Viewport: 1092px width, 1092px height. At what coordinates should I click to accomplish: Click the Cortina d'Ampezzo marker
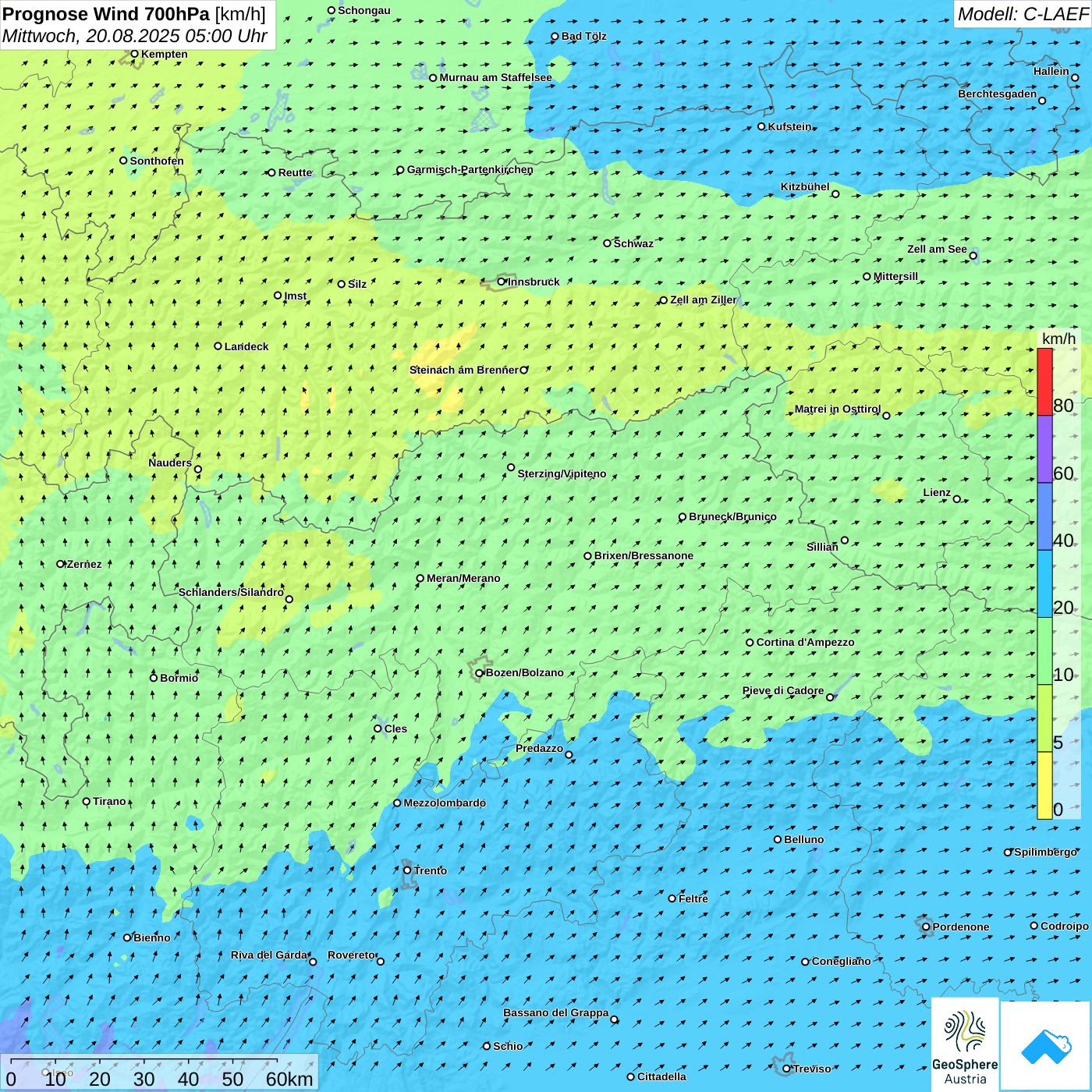coord(750,643)
